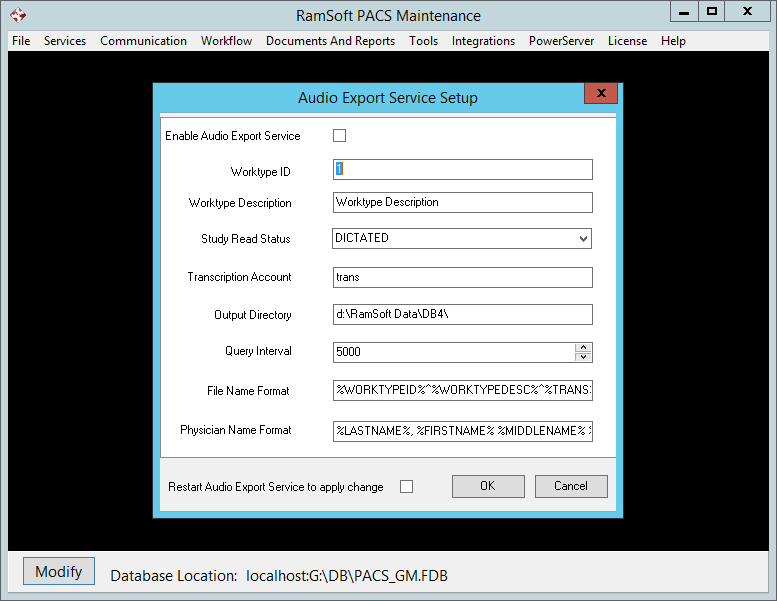The height and width of the screenshot is (601, 777).
Task: Click the Worktype Description text field
Action: click(462, 203)
